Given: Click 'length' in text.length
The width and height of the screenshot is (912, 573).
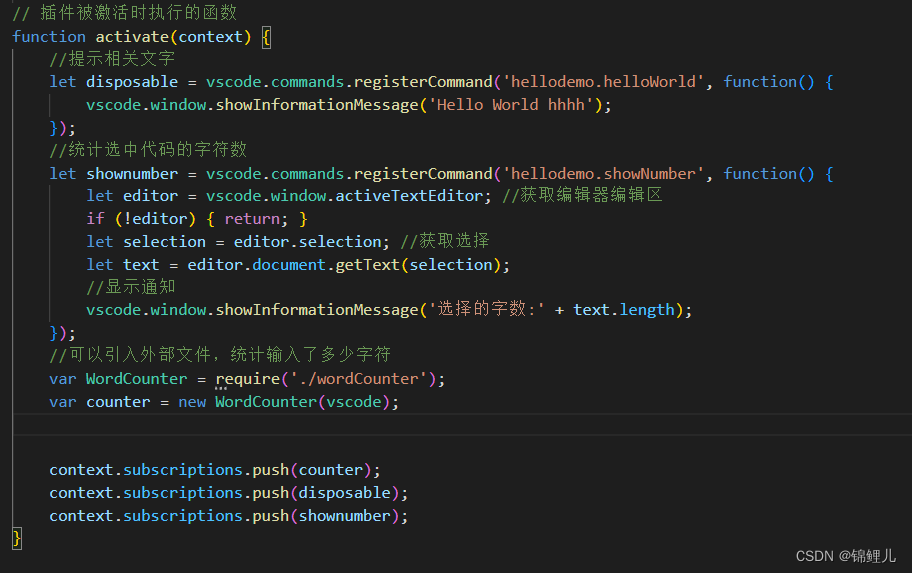Looking at the screenshot, I should click(x=647, y=310).
